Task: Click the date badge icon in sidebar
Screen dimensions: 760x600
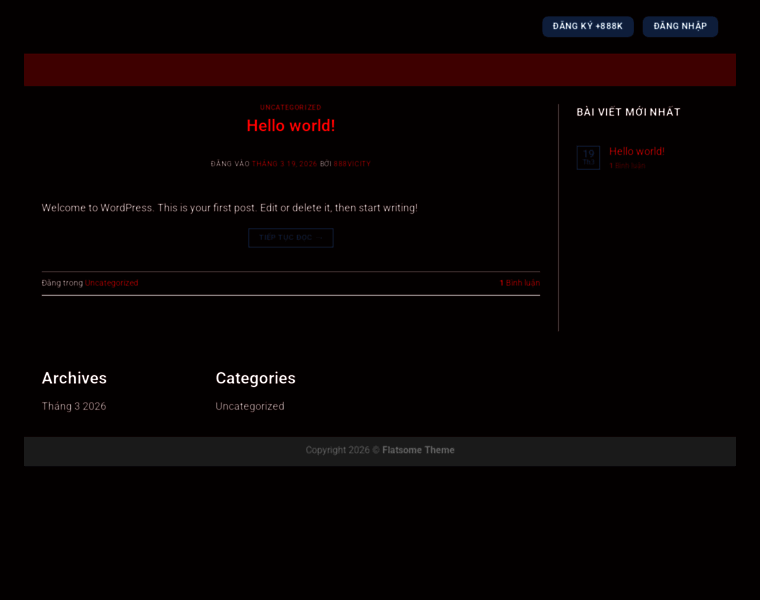Action: tap(588, 157)
